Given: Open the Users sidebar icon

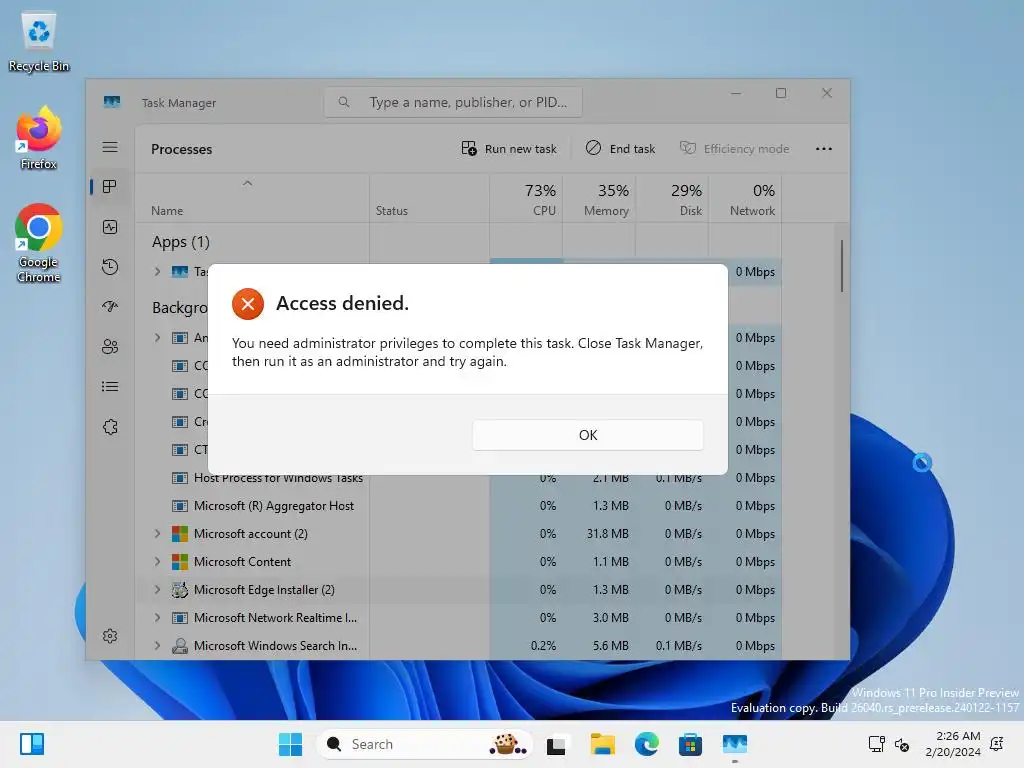Looking at the screenshot, I should 110,347.
